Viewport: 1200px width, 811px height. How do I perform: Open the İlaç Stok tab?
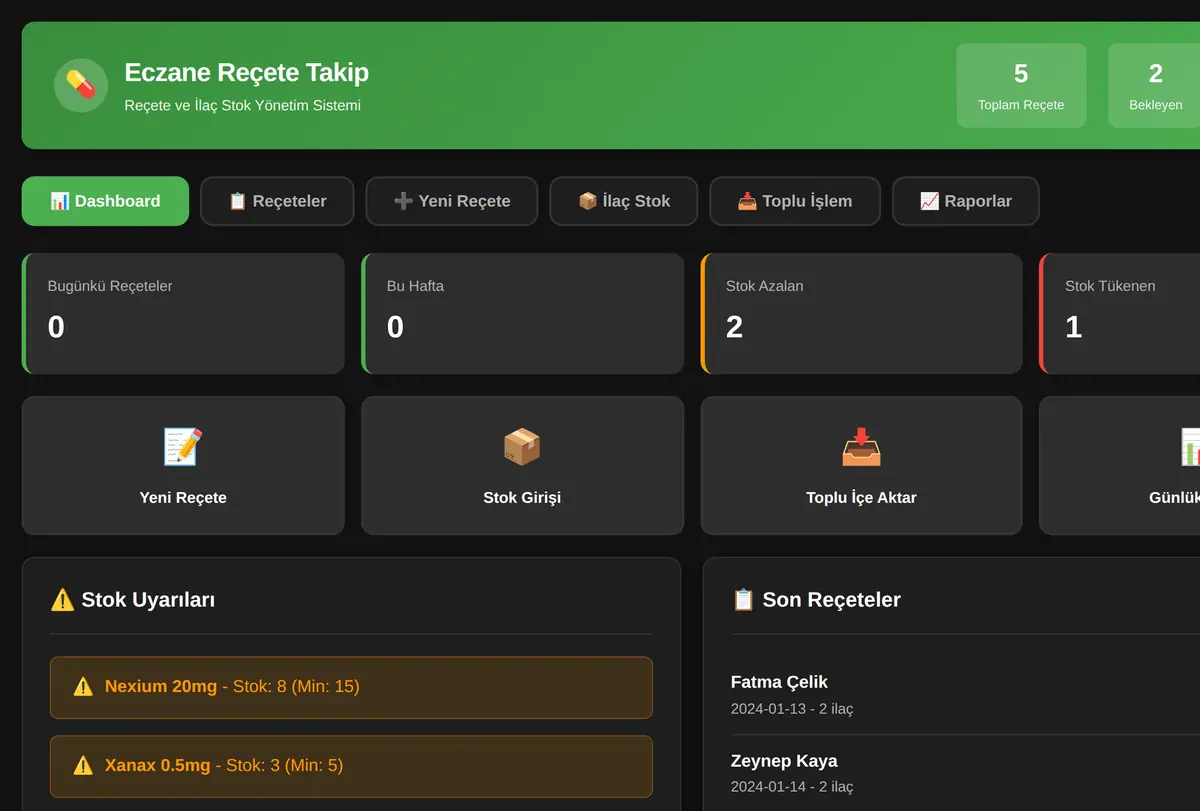tap(624, 201)
